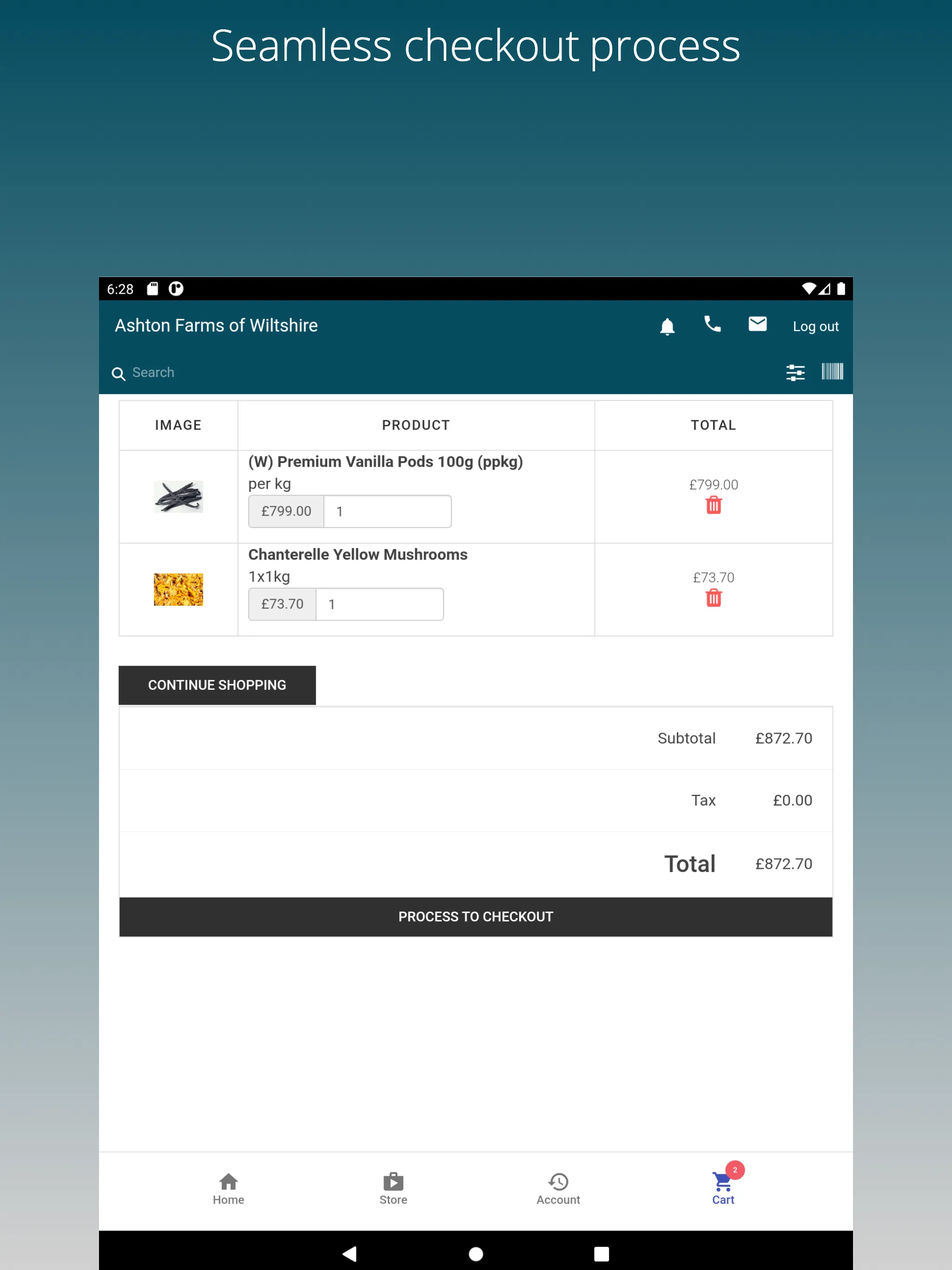
Task: Click the delete icon for Chanterelle Mushrooms
Action: click(x=714, y=597)
